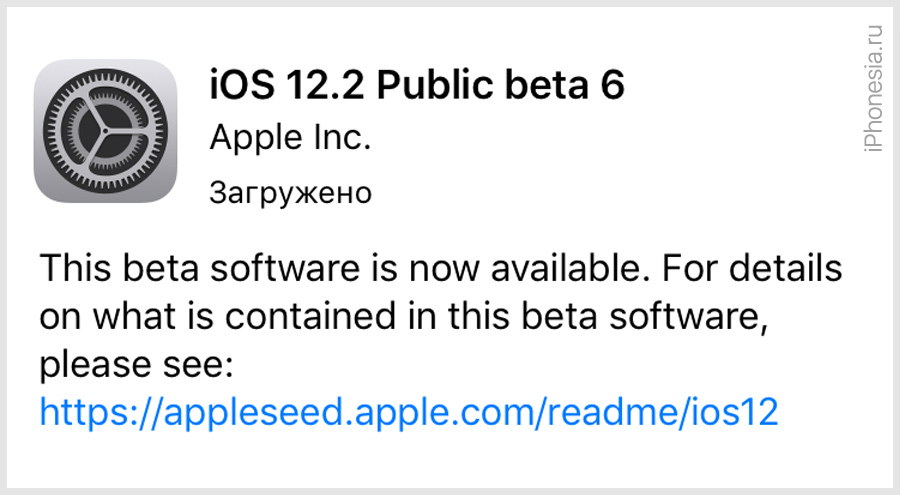The height and width of the screenshot is (495, 900).
Task: Click the 'Inc.' part of the developer name
Action: point(342,138)
